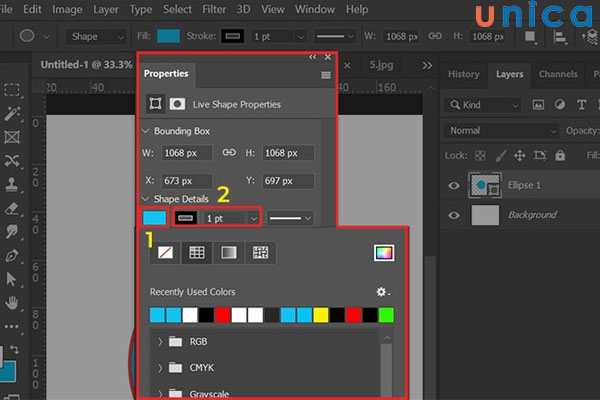Open the Recently Used Colors gear menu

(x=383, y=292)
